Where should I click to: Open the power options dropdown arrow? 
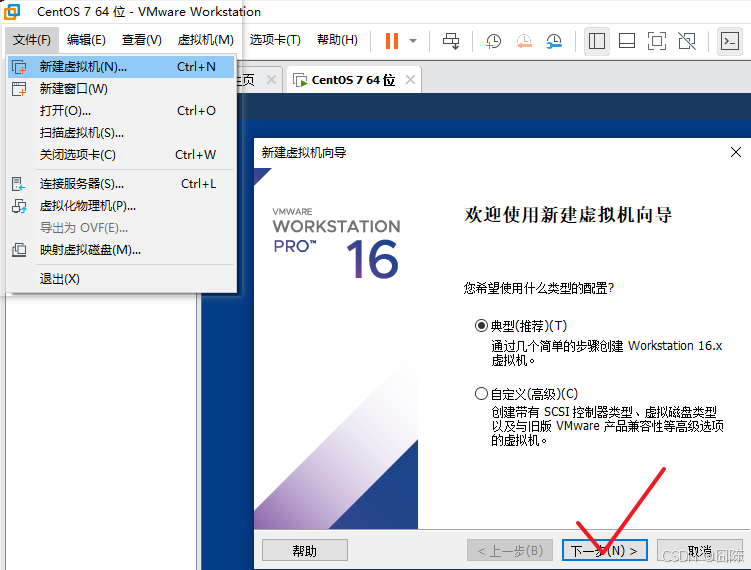tap(413, 41)
